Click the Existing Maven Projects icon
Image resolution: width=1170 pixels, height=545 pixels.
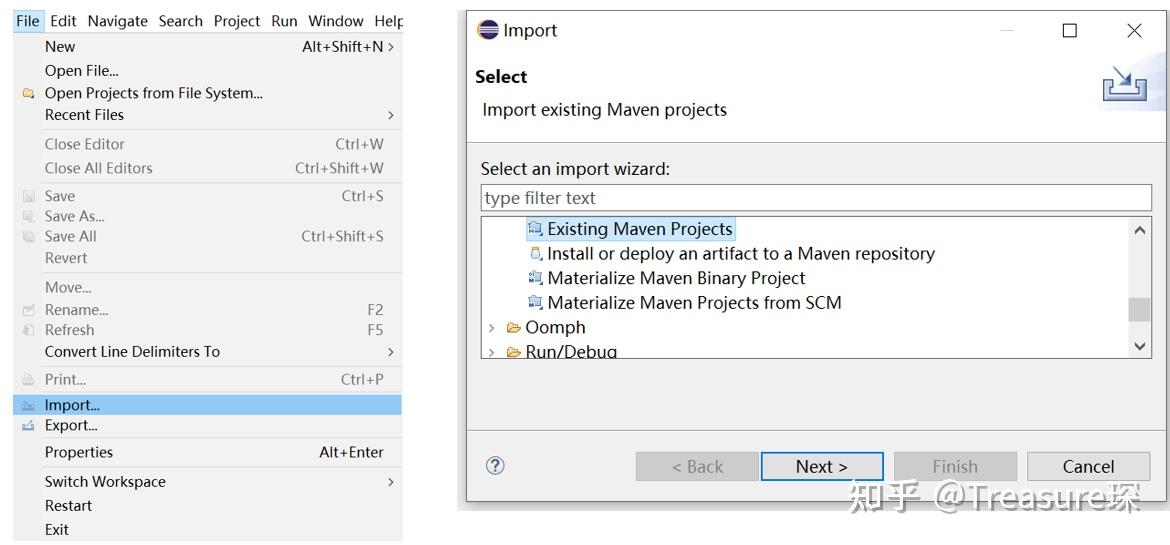(536, 229)
